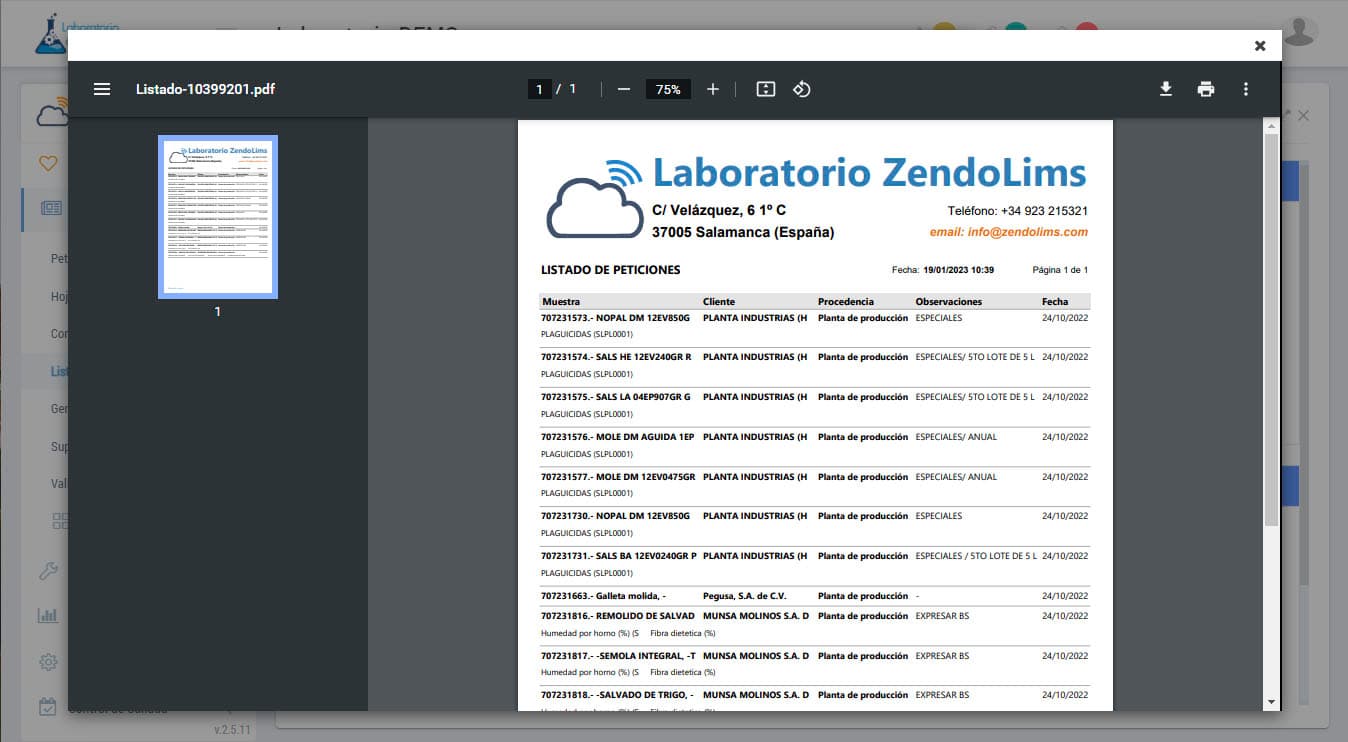Click the Fecha column header
This screenshot has width=1348, height=742.
pyautogui.click(x=1055, y=301)
